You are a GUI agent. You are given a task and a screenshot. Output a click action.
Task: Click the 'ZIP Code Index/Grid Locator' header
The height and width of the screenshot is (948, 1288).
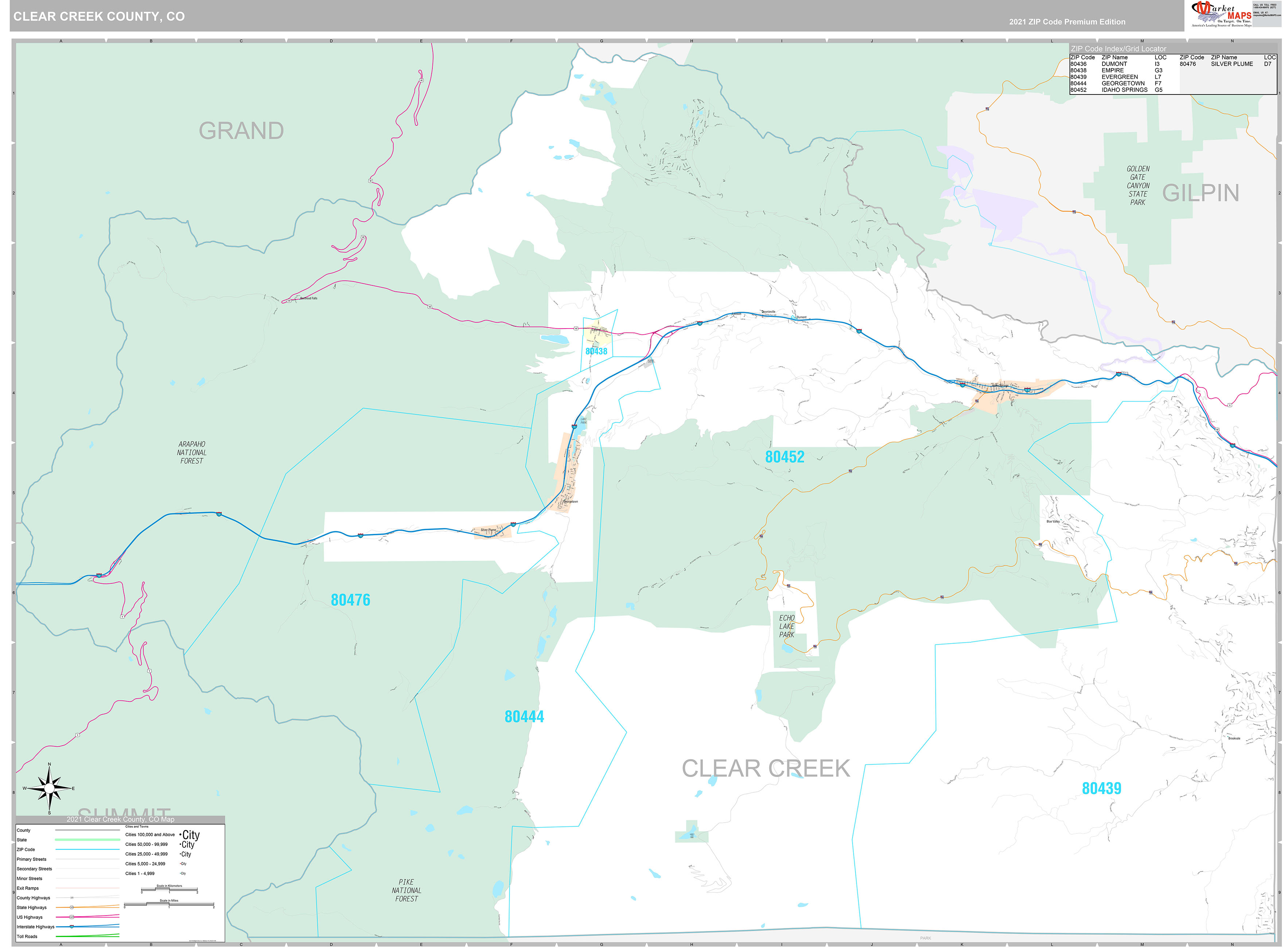(1118, 49)
